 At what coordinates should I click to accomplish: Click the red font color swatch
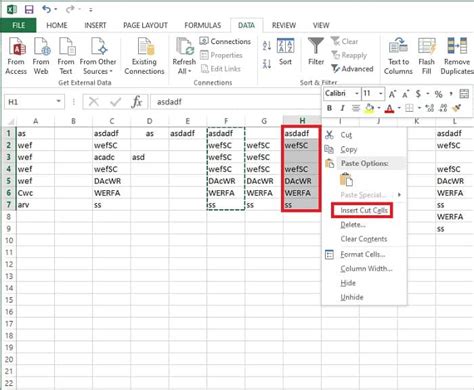(389, 108)
